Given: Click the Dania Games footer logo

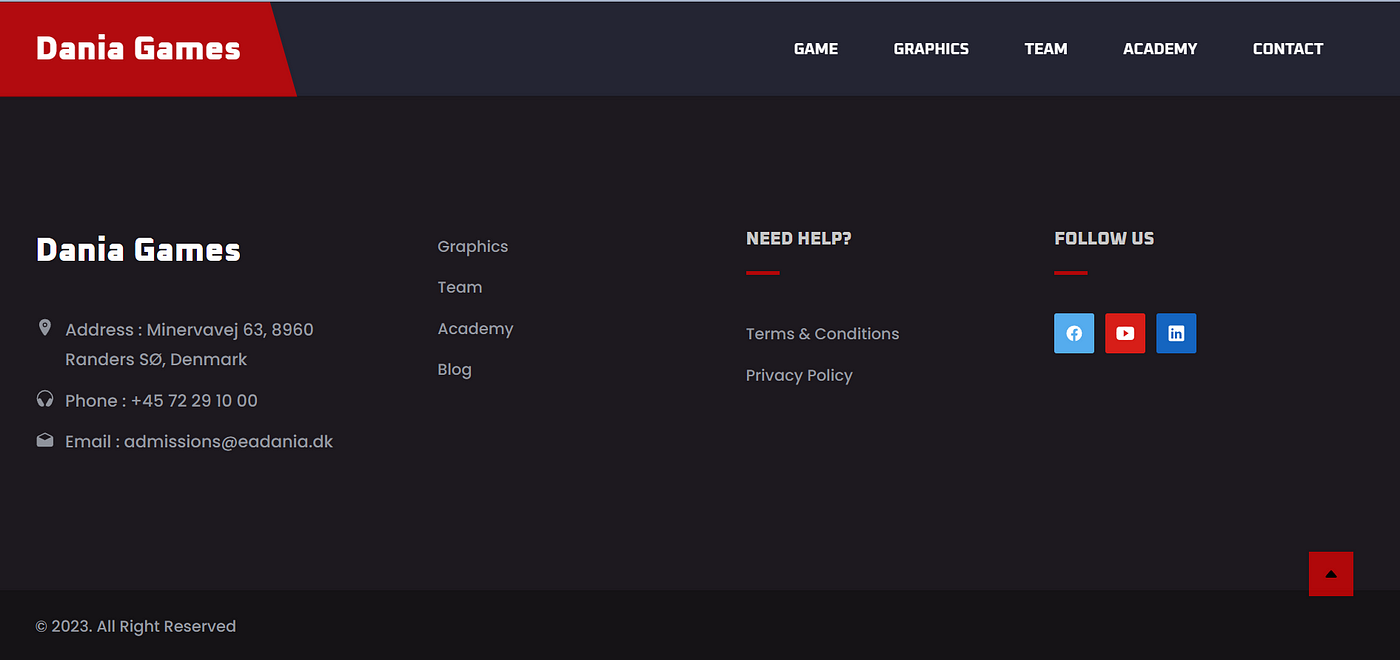Looking at the screenshot, I should [138, 250].
